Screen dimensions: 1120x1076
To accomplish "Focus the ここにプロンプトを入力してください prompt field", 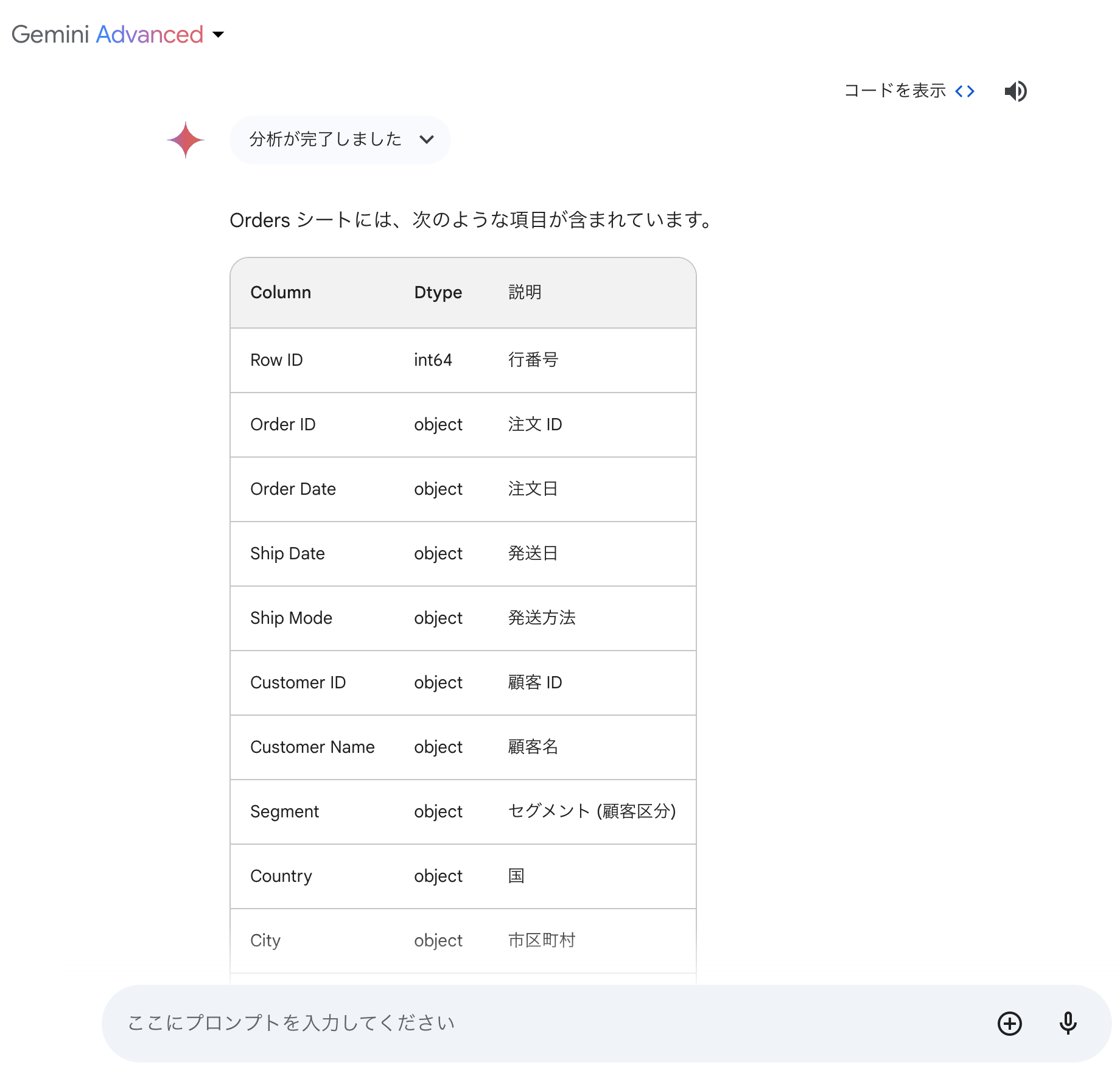I will pos(548,1023).
